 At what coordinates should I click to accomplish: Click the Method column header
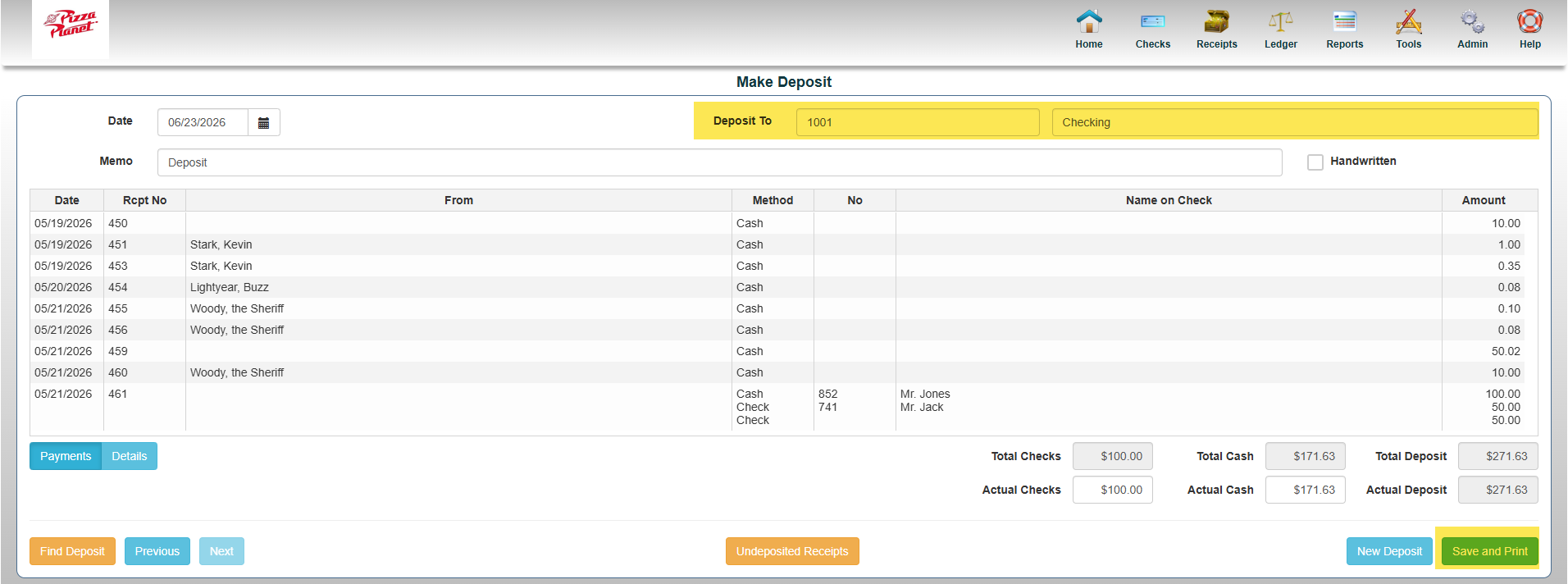click(773, 200)
